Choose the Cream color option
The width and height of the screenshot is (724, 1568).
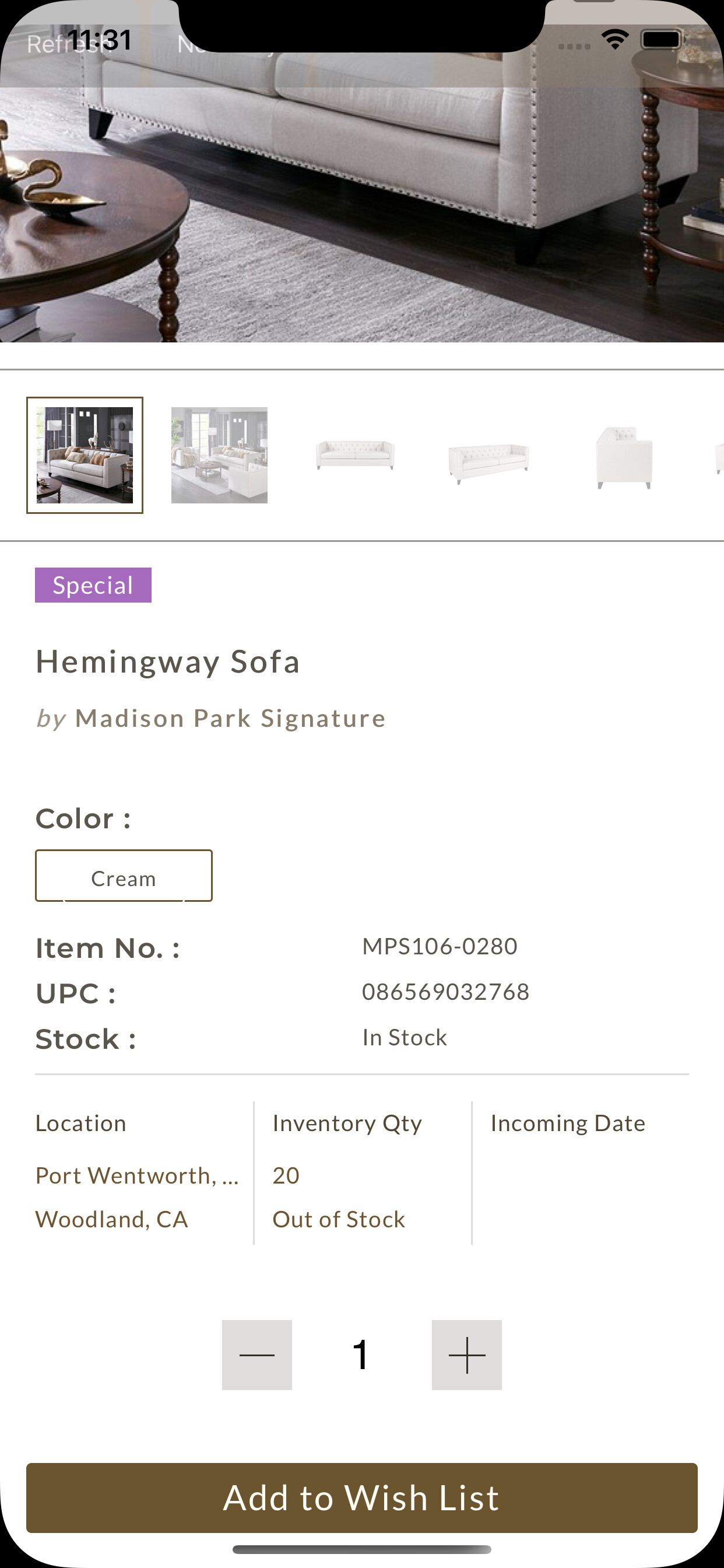pyautogui.click(x=124, y=876)
